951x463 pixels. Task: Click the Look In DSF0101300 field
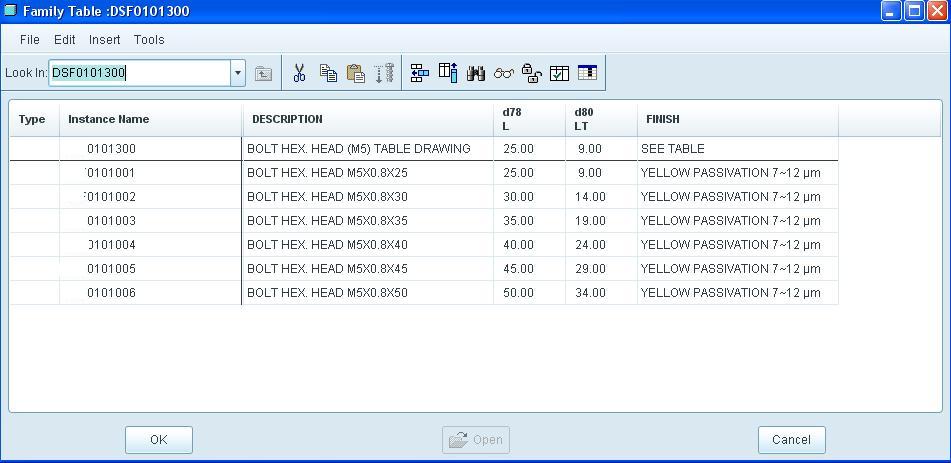click(x=139, y=73)
